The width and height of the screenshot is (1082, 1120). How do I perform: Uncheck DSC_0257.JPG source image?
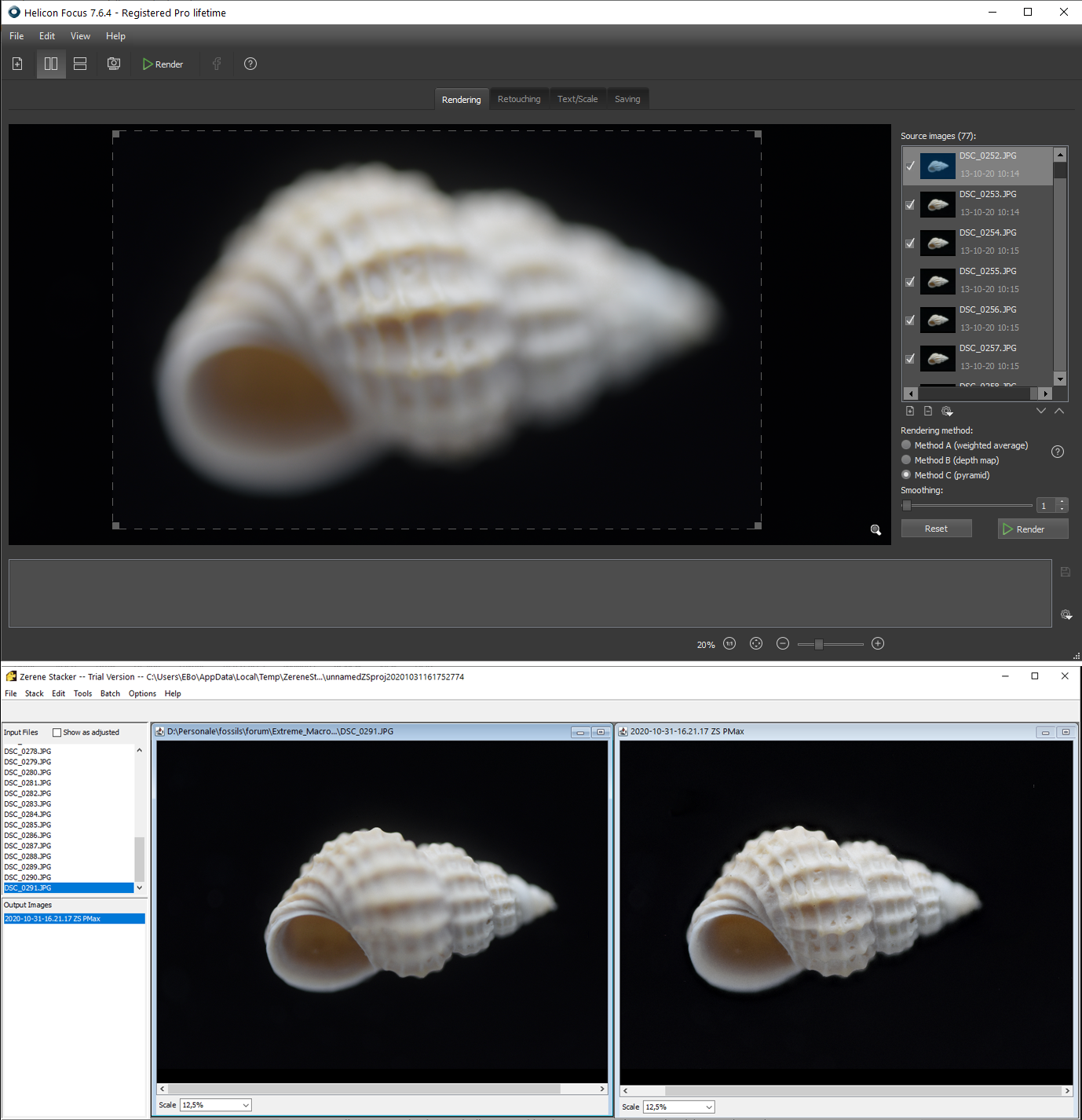pyautogui.click(x=910, y=358)
